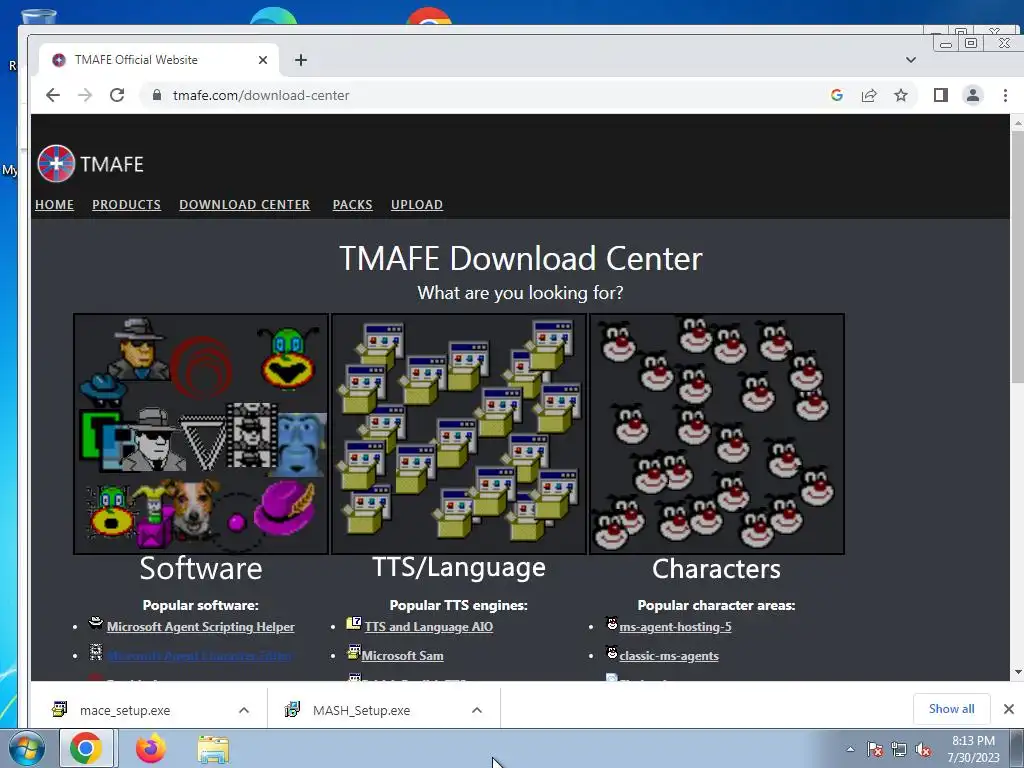The image size is (1024, 768).
Task: Open the Software heading link
Action: pos(200,568)
